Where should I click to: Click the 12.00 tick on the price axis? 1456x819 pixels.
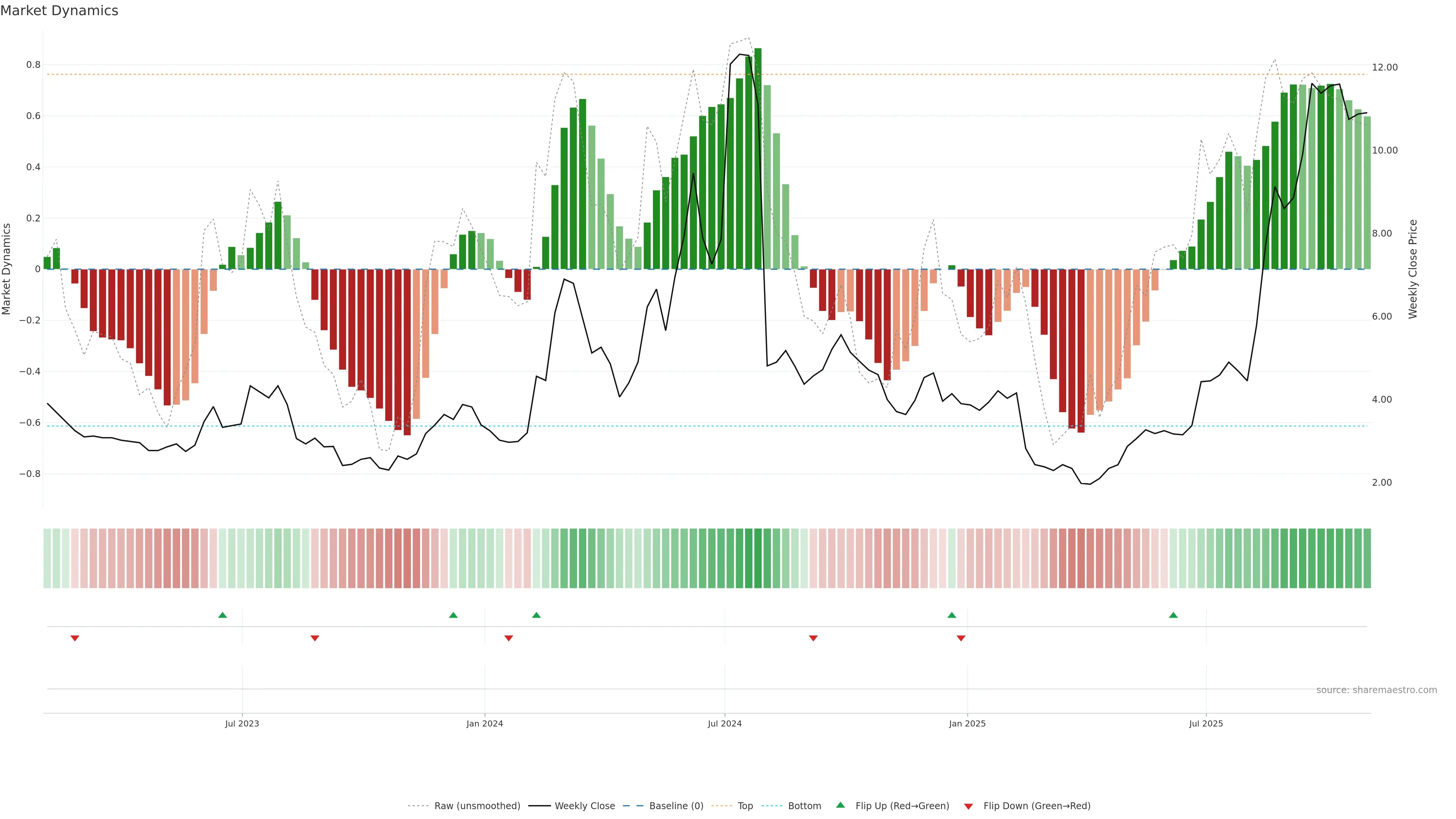[x=1384, y=67]
